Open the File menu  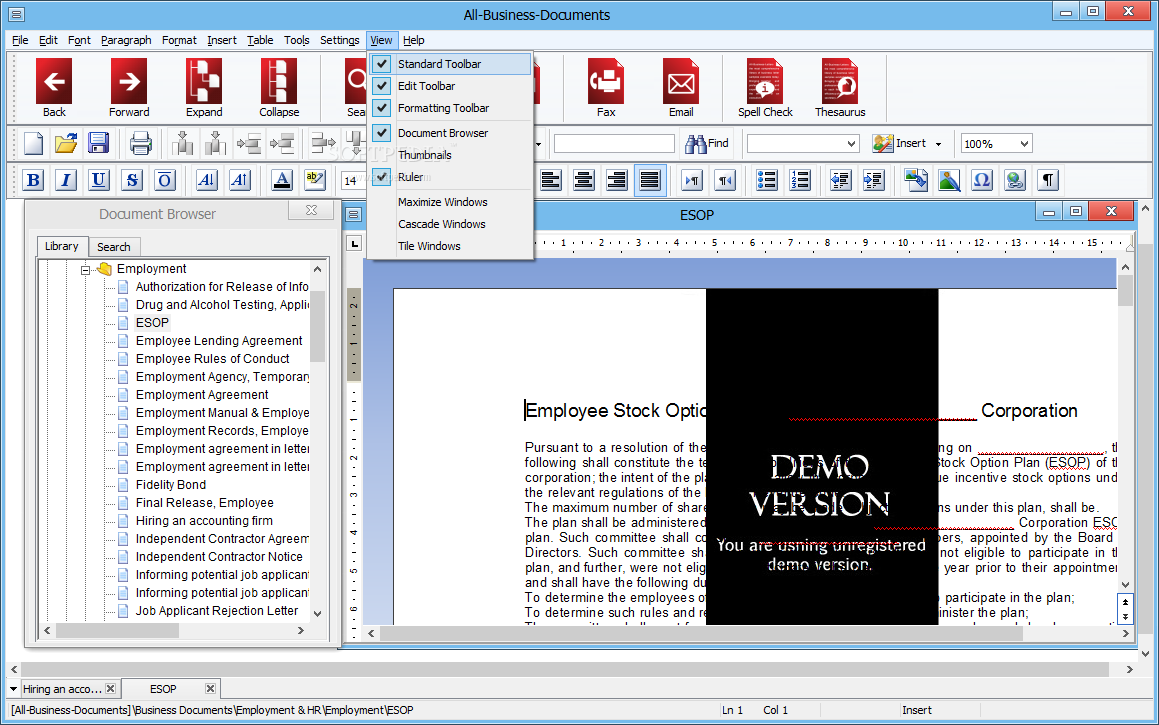pyautogui.click(x=20, y=40)
